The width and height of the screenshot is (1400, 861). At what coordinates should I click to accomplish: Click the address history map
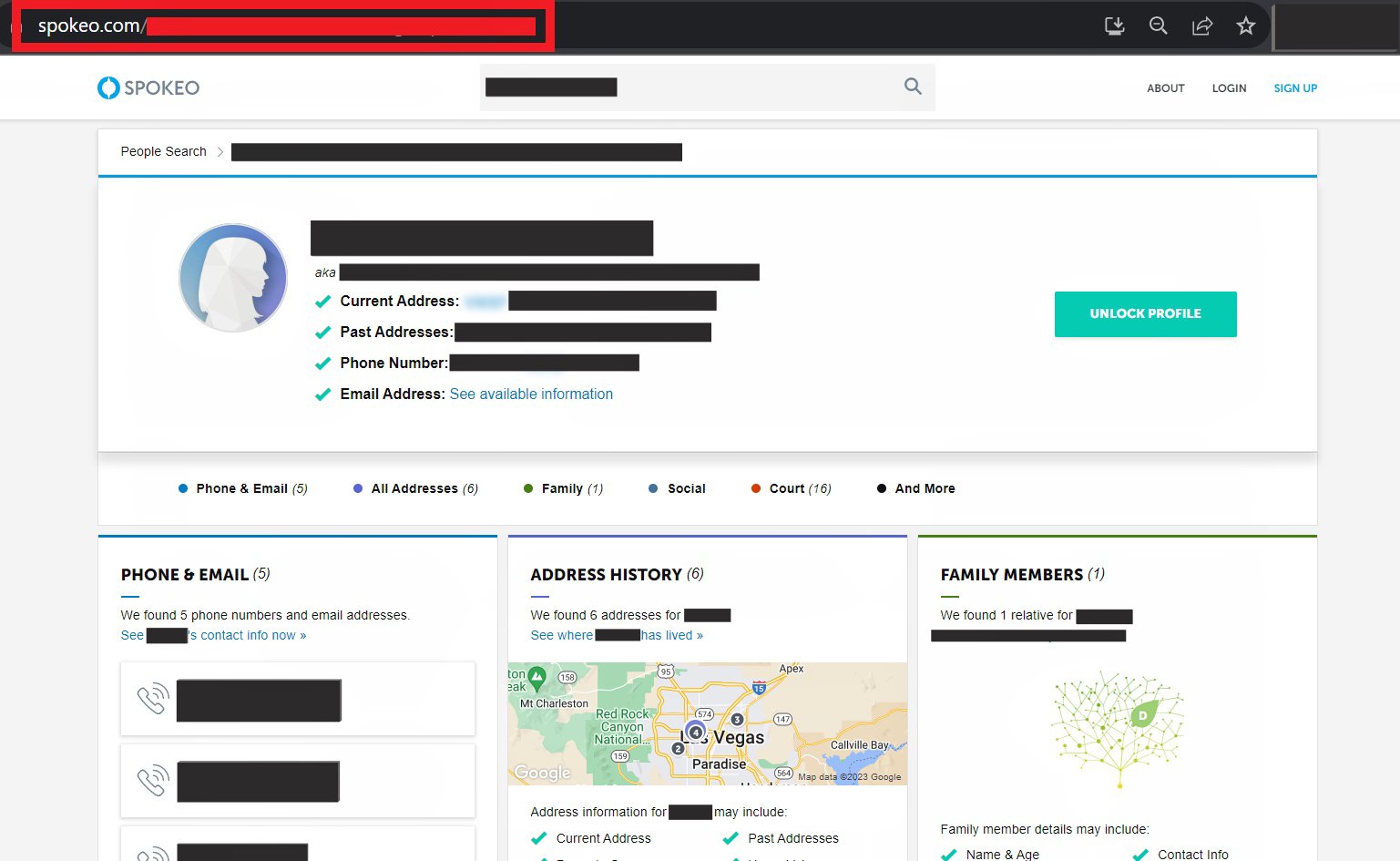[x=707, y=723]
